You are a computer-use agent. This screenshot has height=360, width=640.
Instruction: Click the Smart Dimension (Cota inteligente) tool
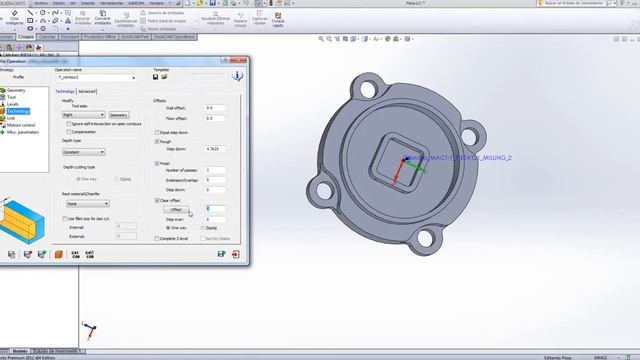click(x=14, y=18)
